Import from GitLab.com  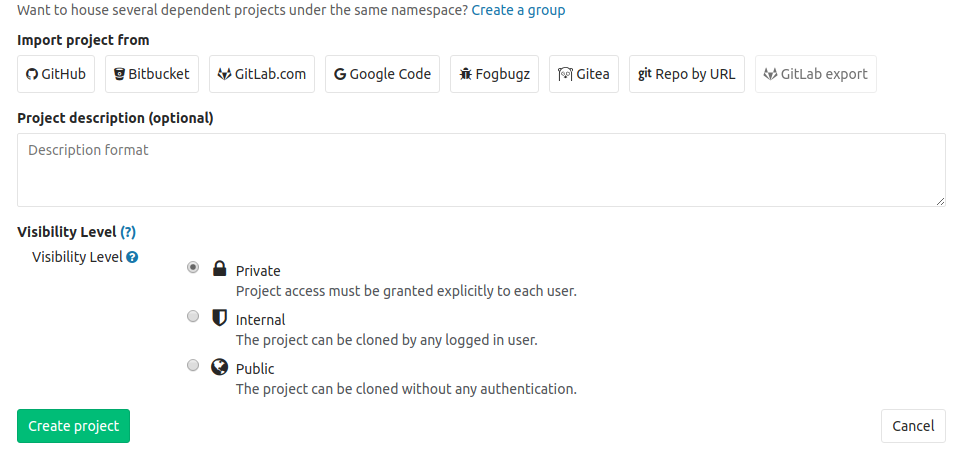(x=262, y=74)
